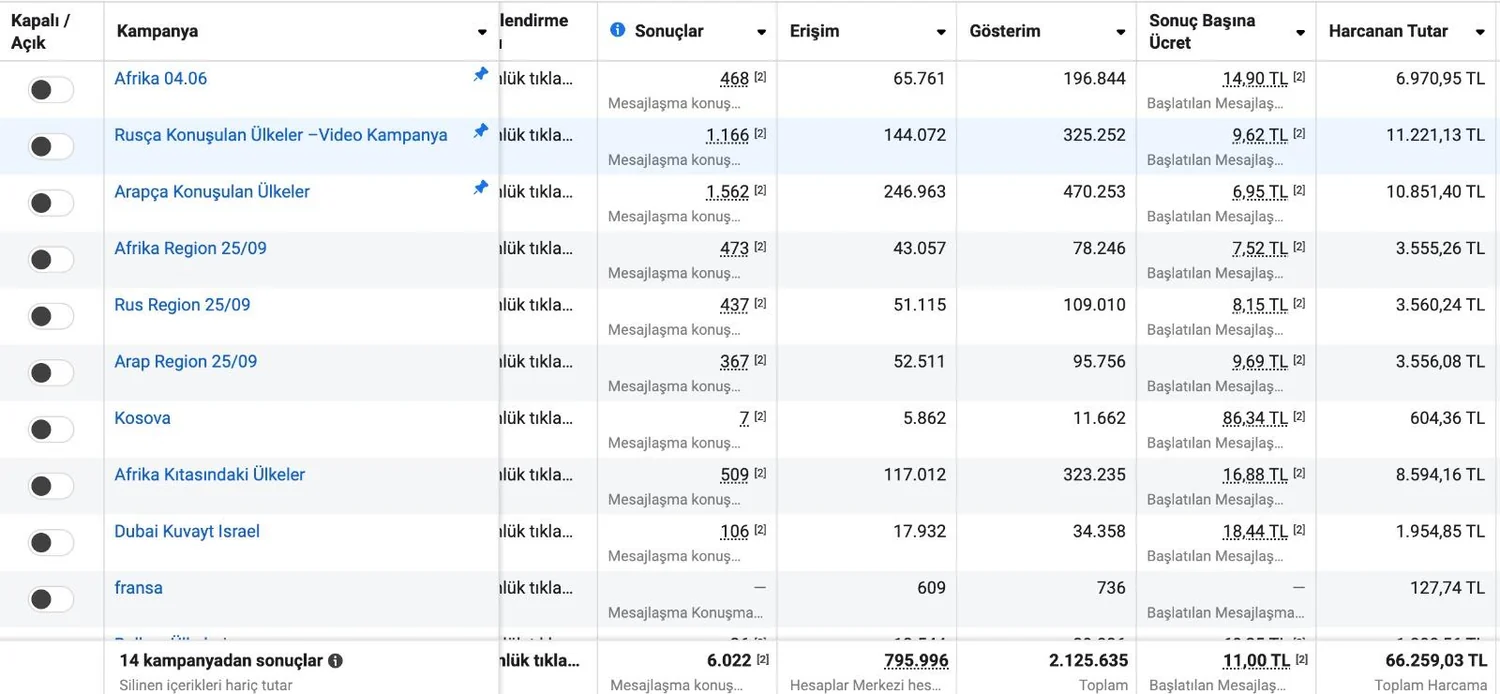This screenshot has height=694, width=1500.
Task: Open Sonuç Başına Ücret column dropdown arrow
Action: click(x=1300, y=32)
